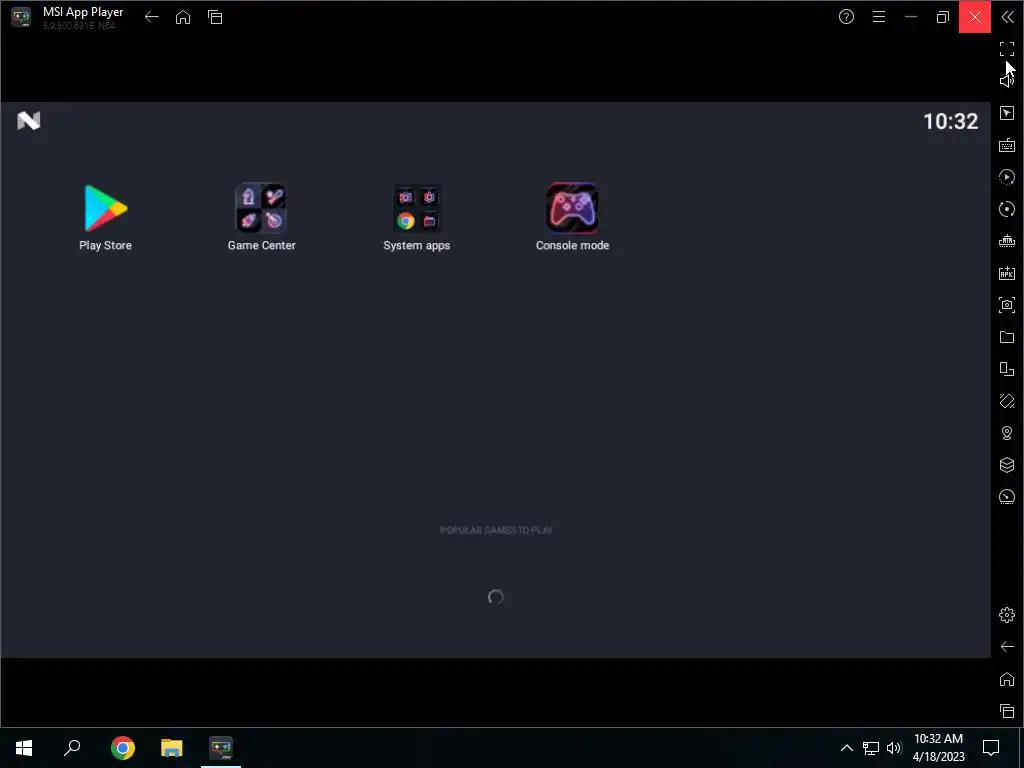Install an APK via sidebar icon
Viewport: 1024px width, 768px height.
click(1007, 273)
